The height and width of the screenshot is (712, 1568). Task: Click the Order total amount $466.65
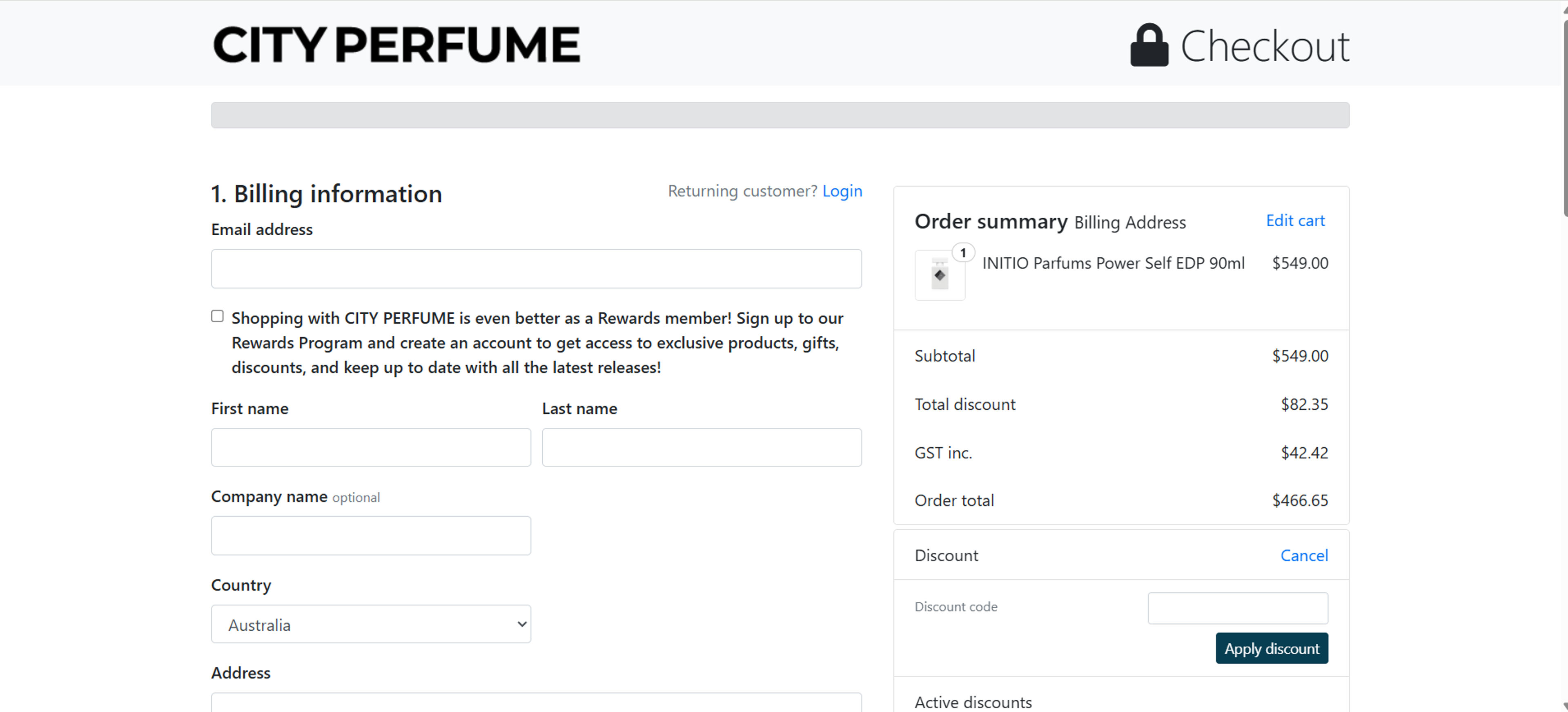click(1300, 501)
